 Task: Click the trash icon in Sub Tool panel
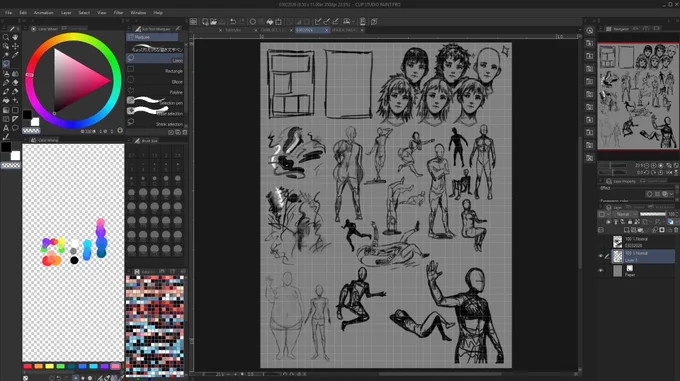pos(185,132)
